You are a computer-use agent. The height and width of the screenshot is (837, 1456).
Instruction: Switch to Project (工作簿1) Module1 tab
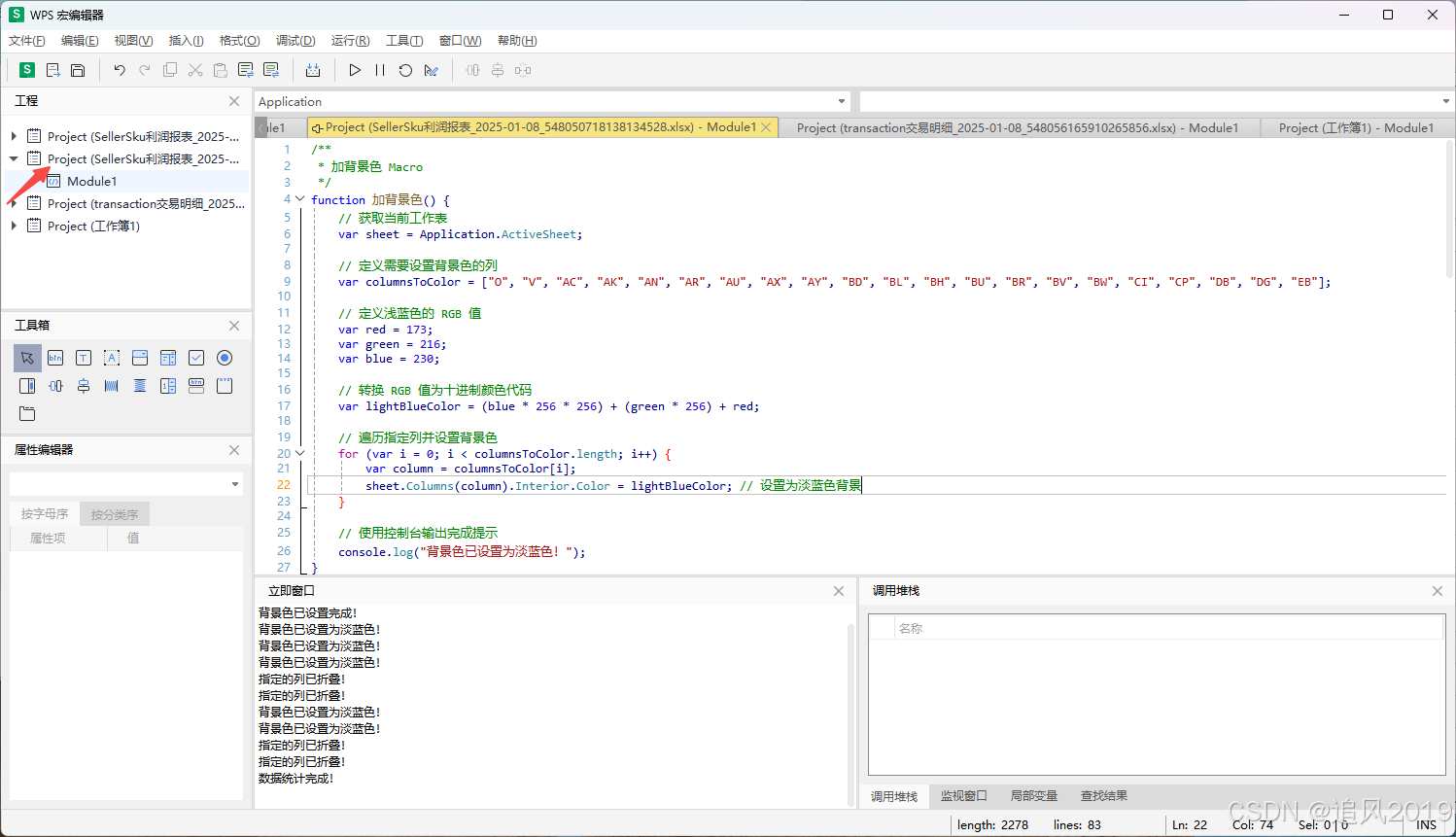tap(1356, 127)
